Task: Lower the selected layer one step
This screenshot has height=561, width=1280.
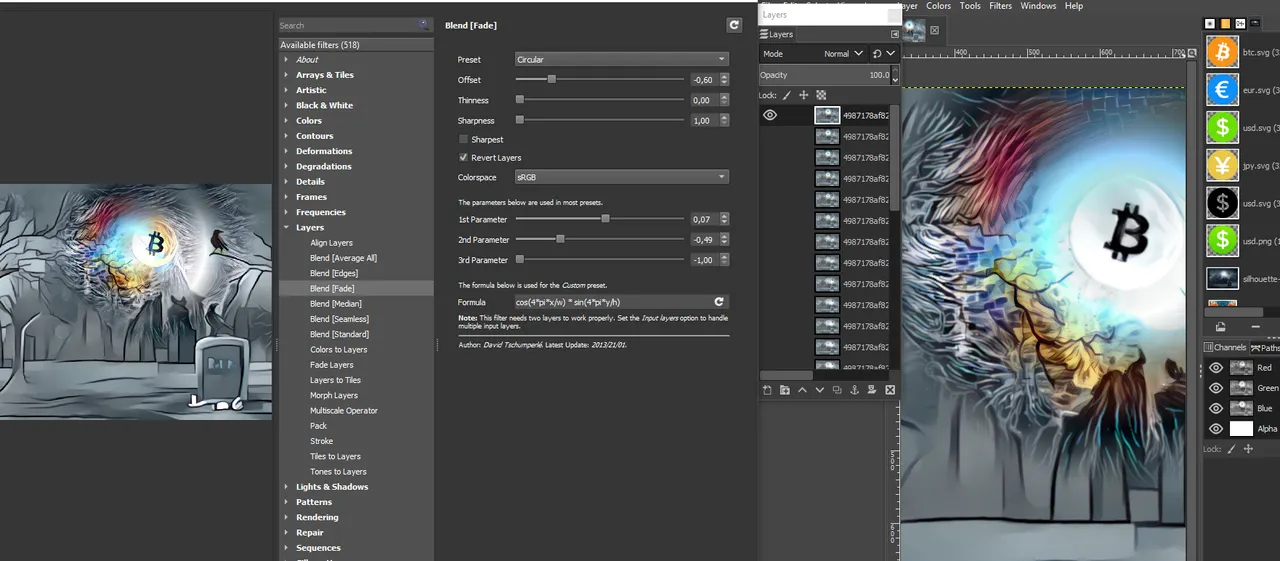Action: pyautogui.click(x=820, y=390)
